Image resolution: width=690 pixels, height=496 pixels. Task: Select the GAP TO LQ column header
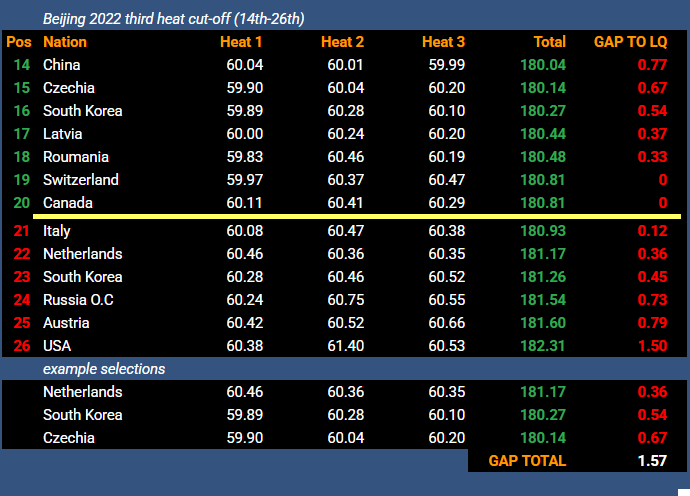click(x=631, y=42)
